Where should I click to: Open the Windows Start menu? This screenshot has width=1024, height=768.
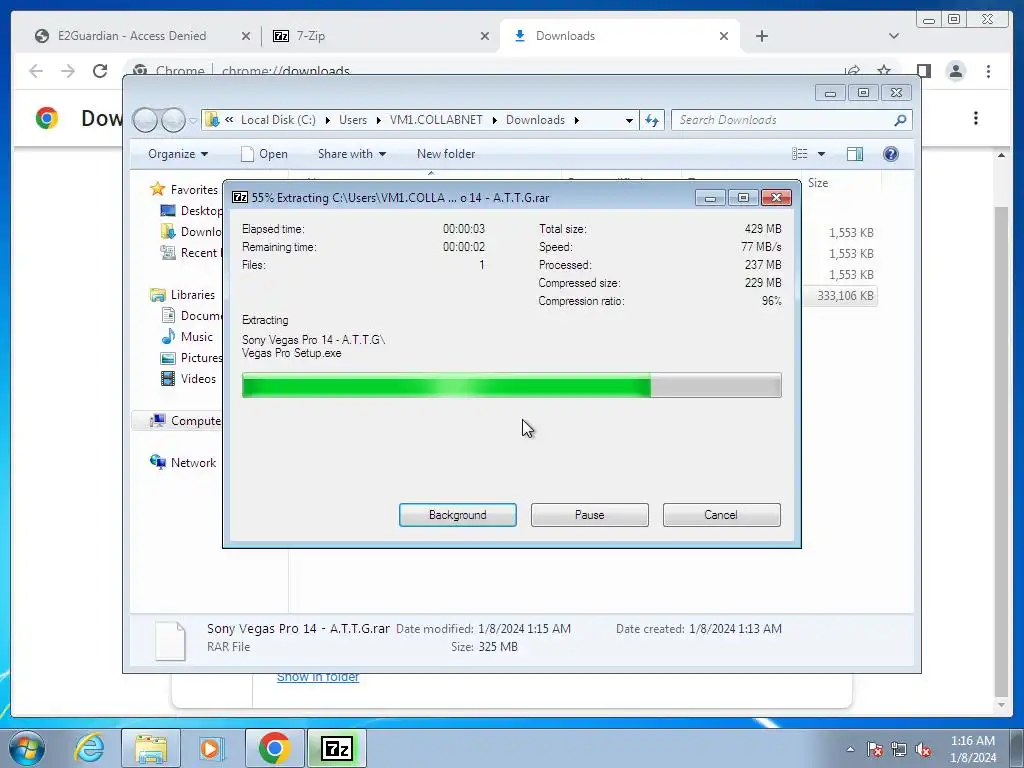point(27,748)
